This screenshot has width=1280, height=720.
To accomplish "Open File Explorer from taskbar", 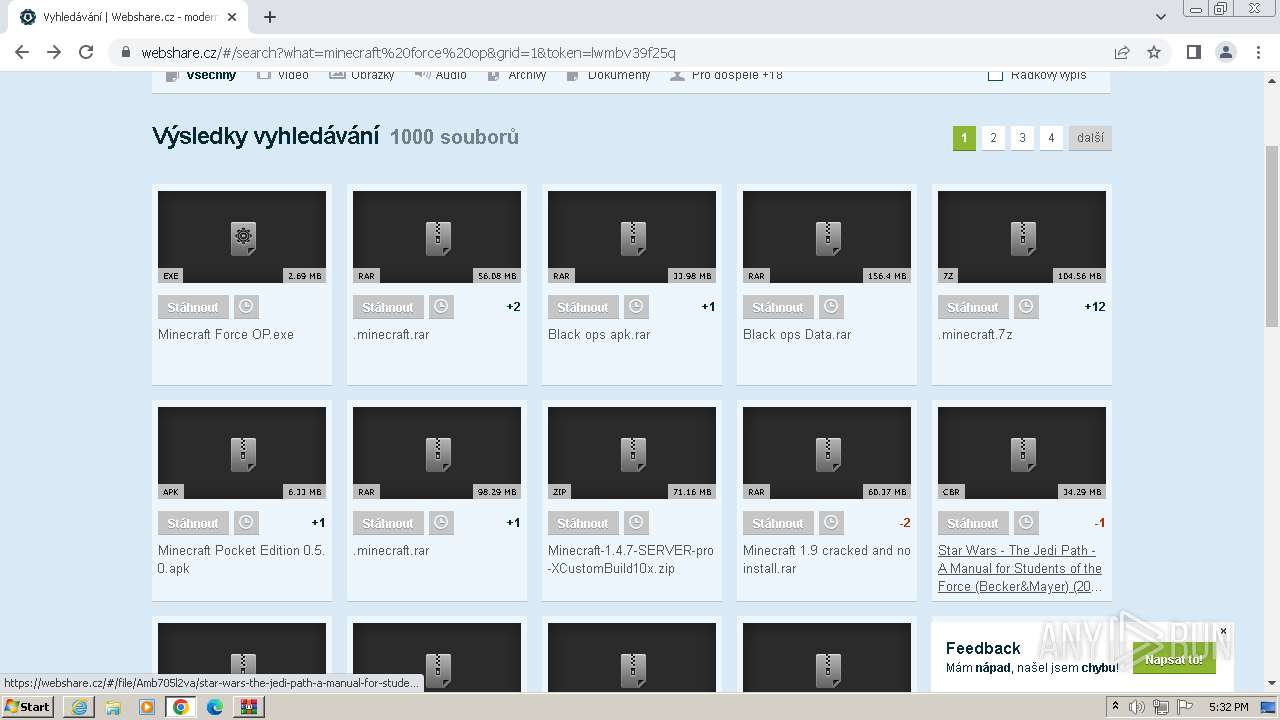I will (113, 706).
